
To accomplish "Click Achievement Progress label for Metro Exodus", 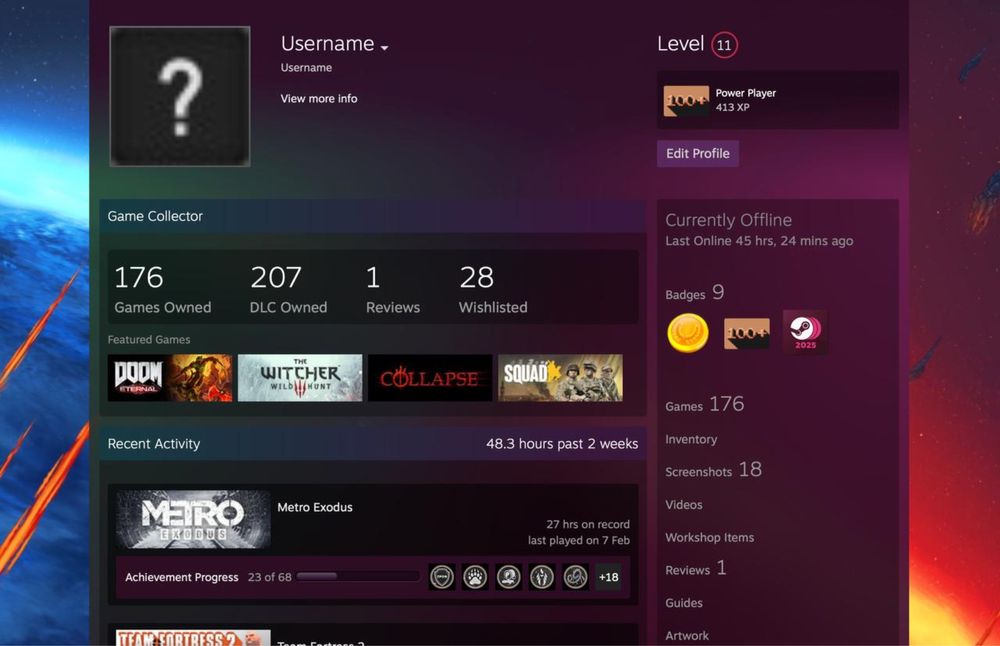I will tap(182, 577).
